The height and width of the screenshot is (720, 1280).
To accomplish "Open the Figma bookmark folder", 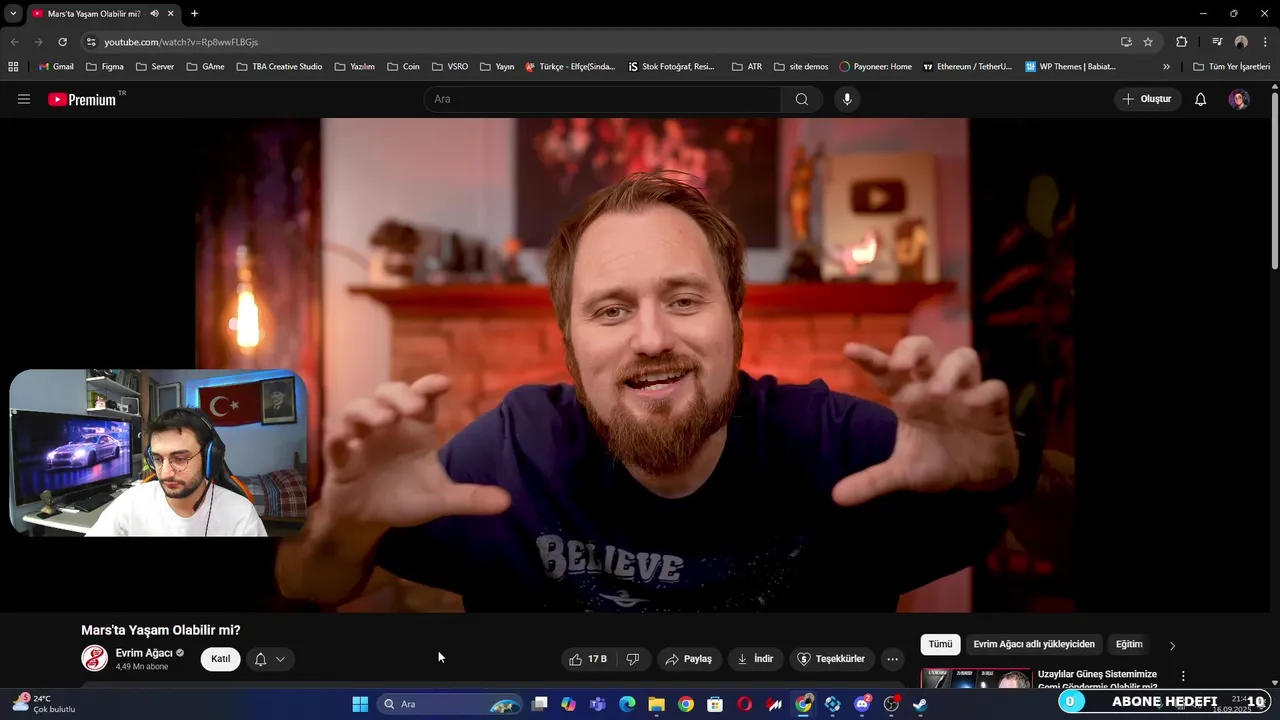I will click(x=105, y=67).
